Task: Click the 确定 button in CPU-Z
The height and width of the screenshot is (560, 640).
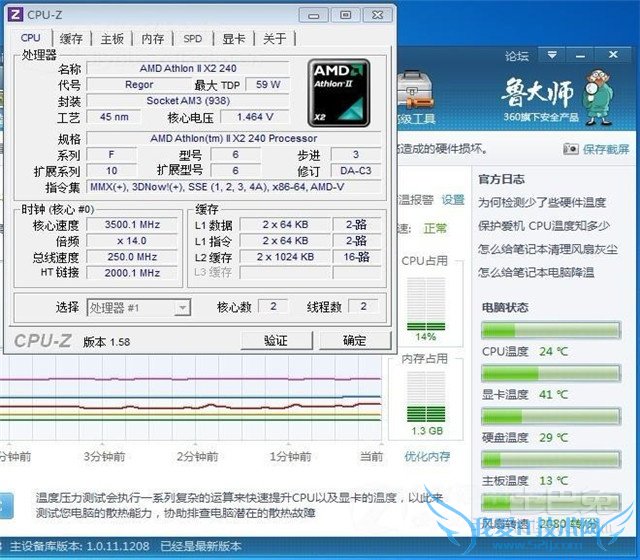Action: tap(354, 341)
